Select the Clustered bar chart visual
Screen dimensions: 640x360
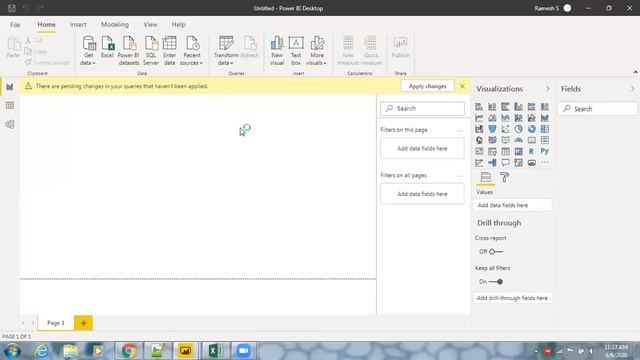coord(505,107)
